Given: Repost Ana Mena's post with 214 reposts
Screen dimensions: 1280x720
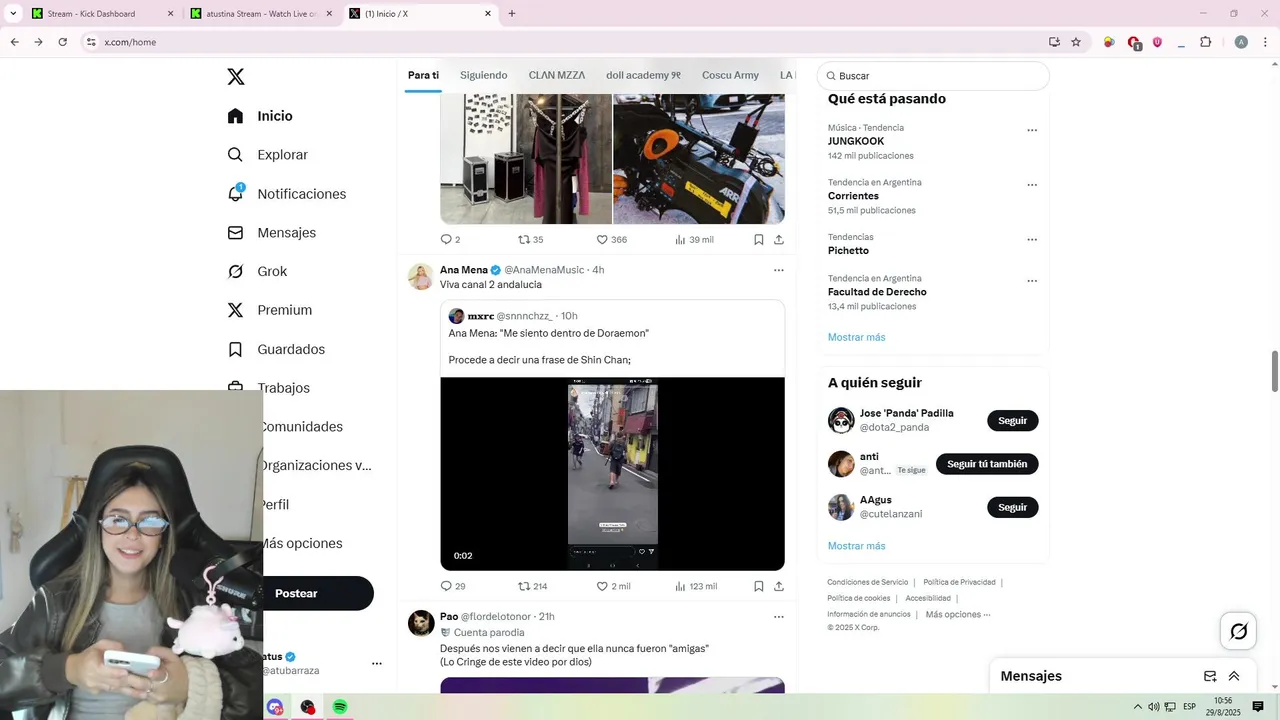Looking at the screenshot, I should (x=524, y=586).
